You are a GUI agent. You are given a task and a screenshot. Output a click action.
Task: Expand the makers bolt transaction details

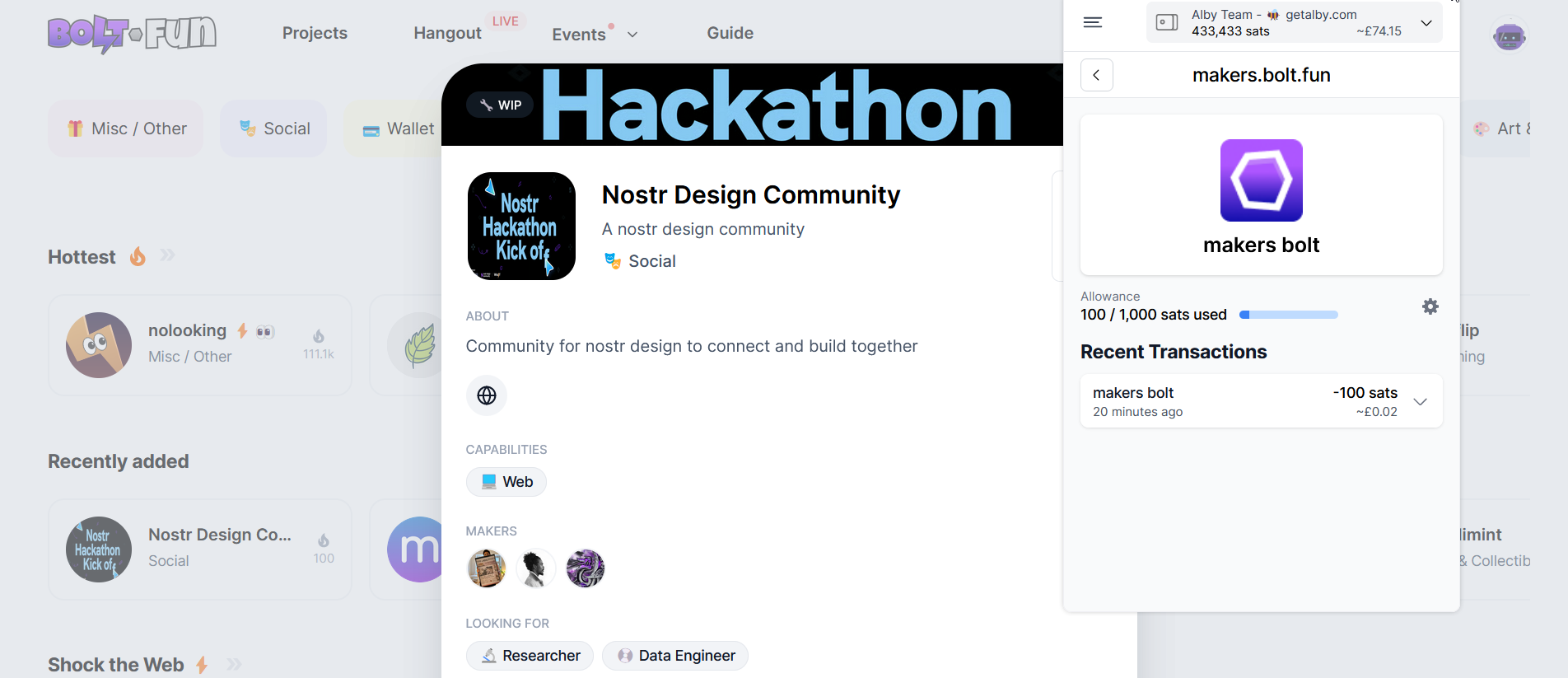coord(1420,401)
